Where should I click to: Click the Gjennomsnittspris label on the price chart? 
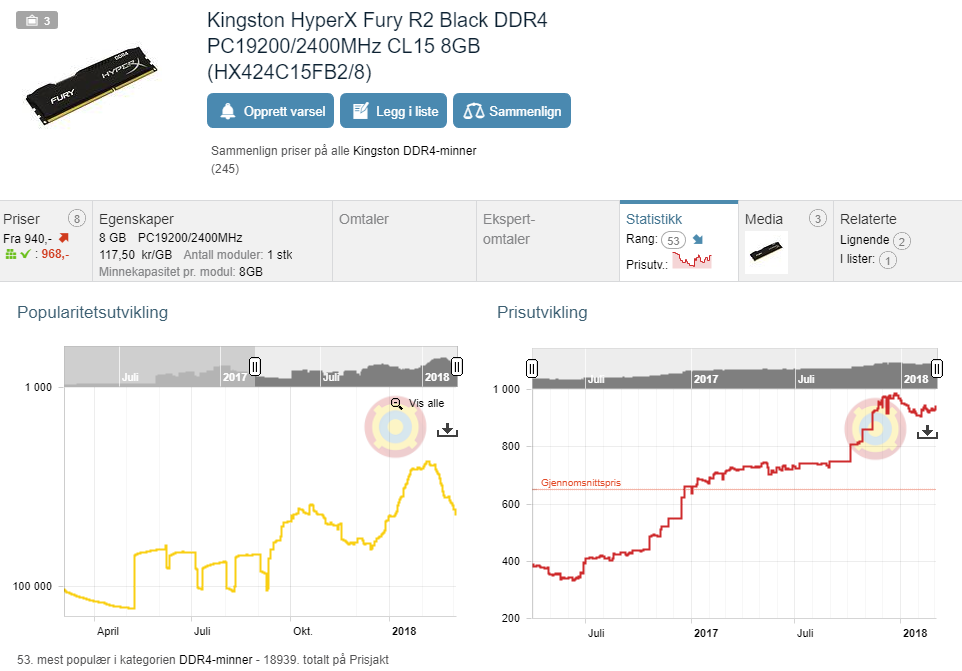[580, 483]
